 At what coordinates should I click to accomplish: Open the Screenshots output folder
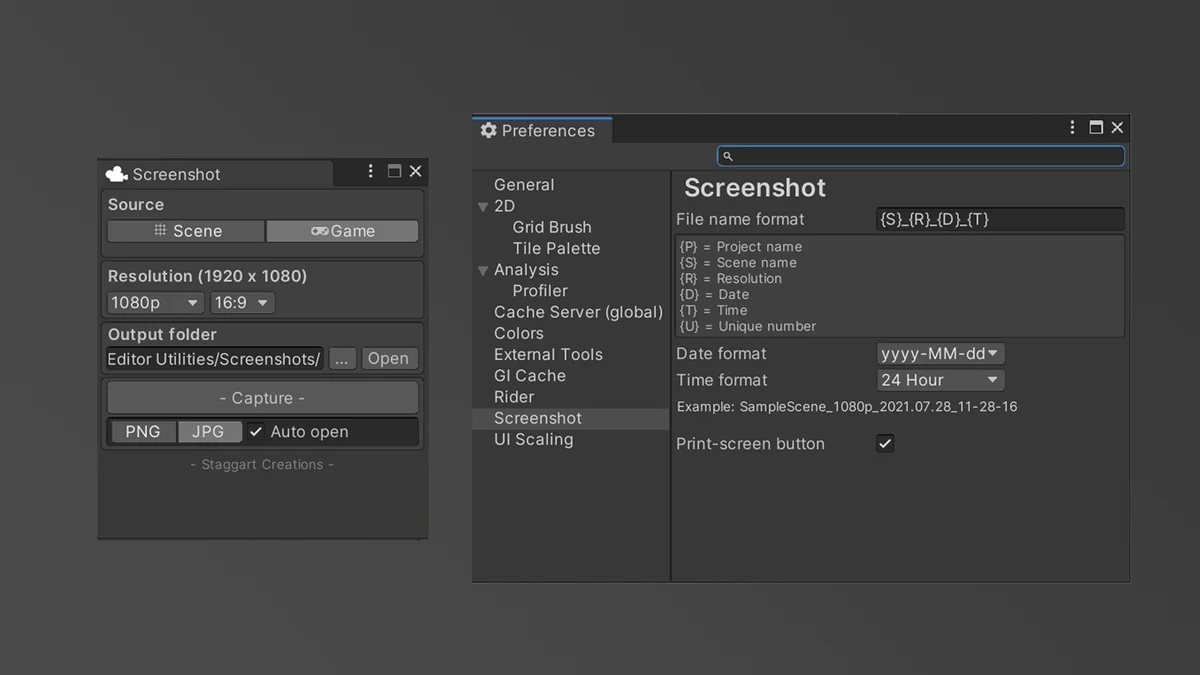pos(389,358)
